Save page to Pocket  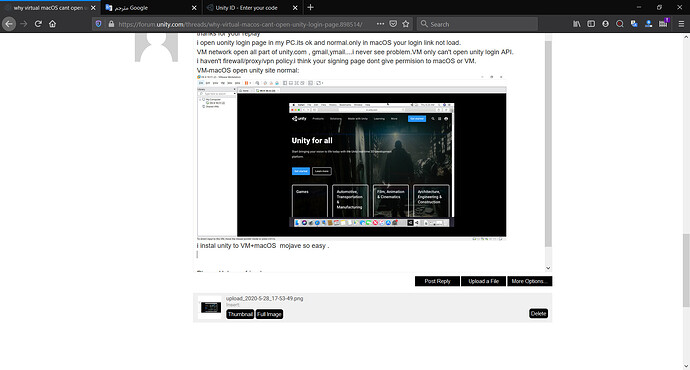click(x=393, y=24)
